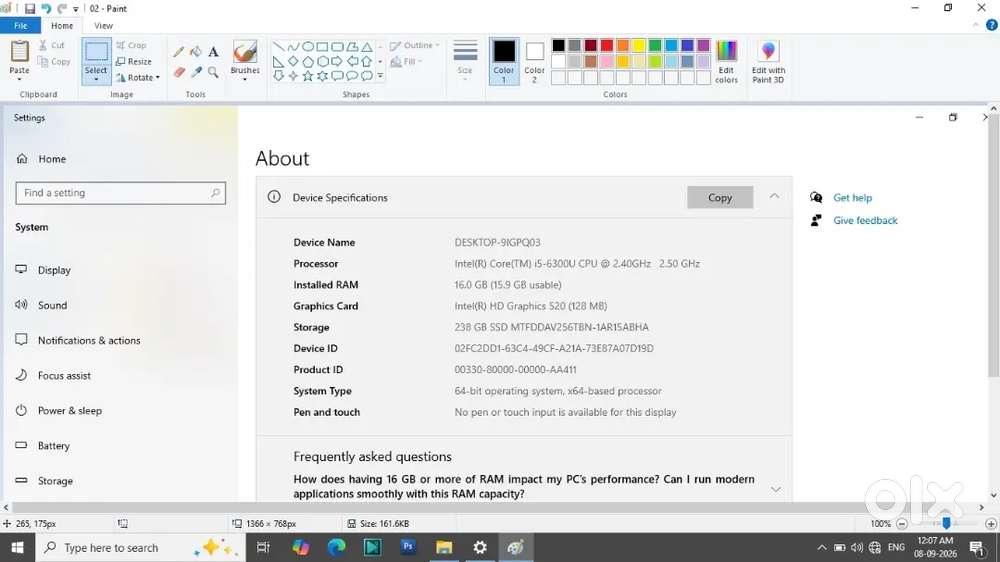The height and width of the screenshot is (562, 1000).
Task: Select the Eraser tool
Action: click(x=179, y=72)
